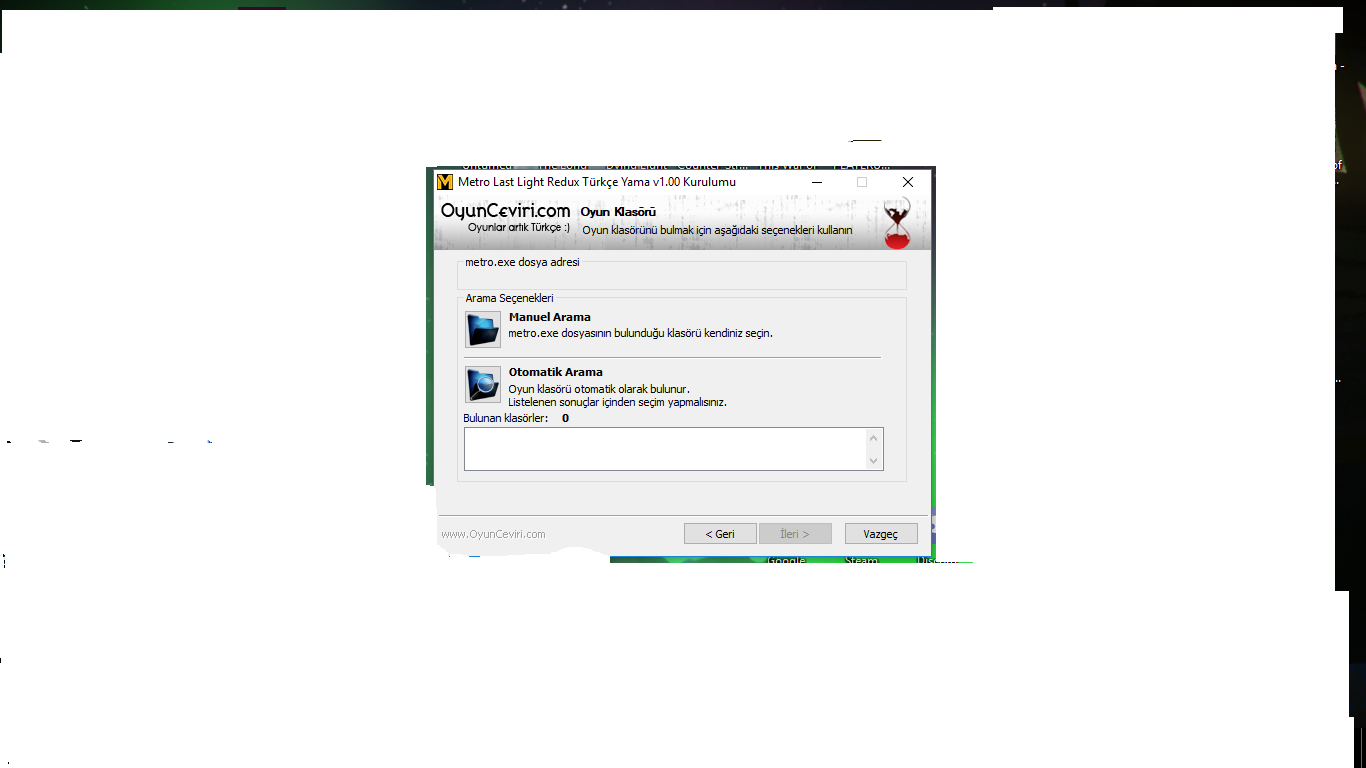The height and width of the screenshot is (768, 1366).
Task: Click inside the Bulunan klasörler results list
Action: (665, 449)
